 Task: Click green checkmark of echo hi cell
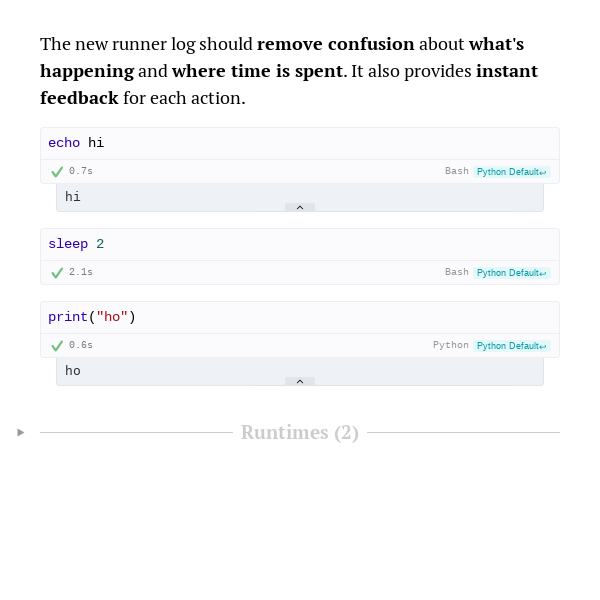[57, 172]
